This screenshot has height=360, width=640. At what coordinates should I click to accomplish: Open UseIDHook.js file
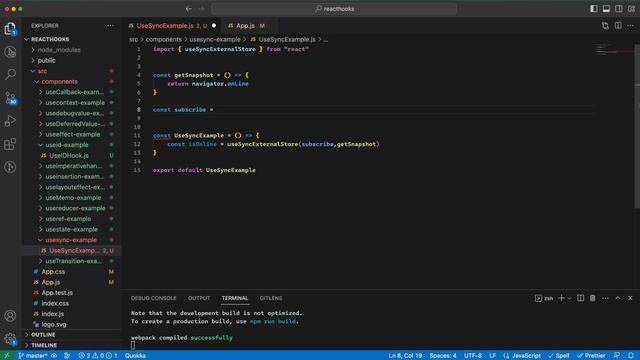pos(71,156)
